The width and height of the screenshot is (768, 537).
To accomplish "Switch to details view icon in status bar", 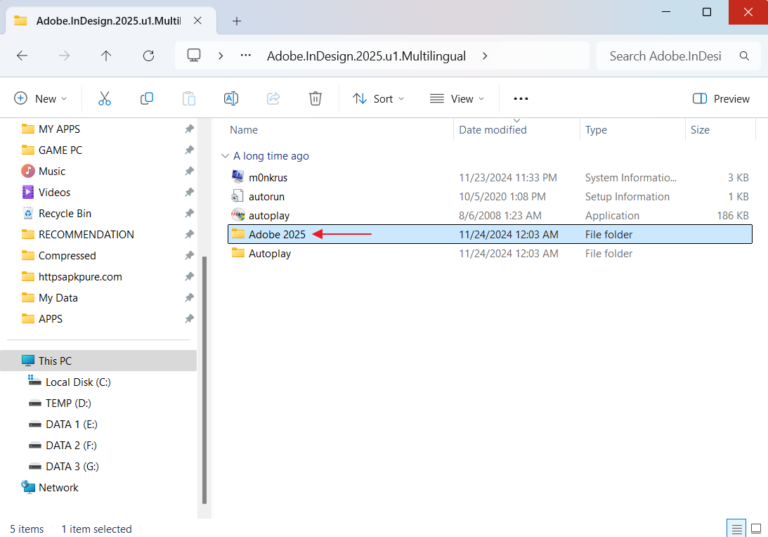I will 736,529.
